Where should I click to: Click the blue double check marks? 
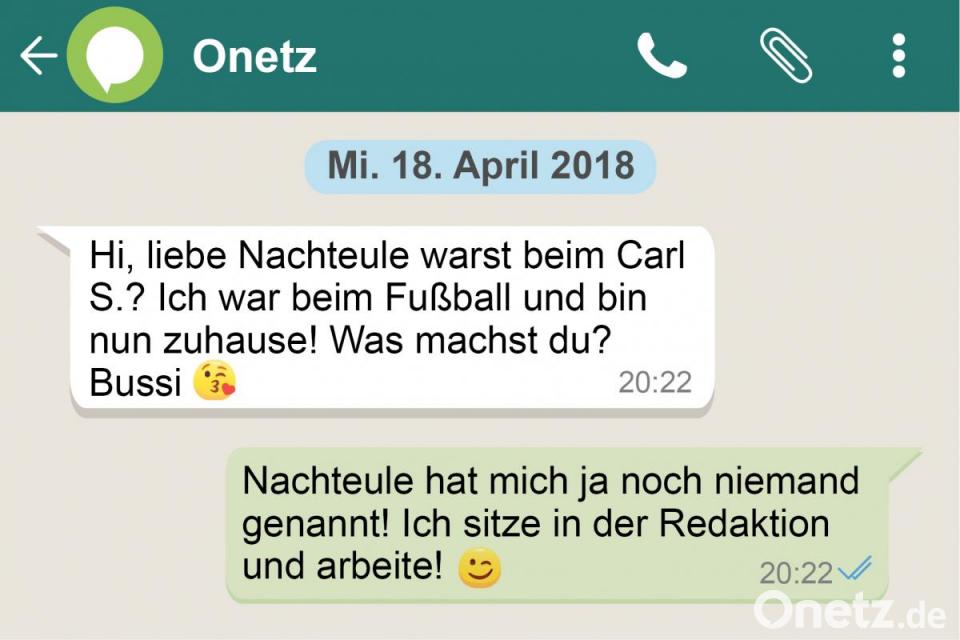[x=855, y=569]
